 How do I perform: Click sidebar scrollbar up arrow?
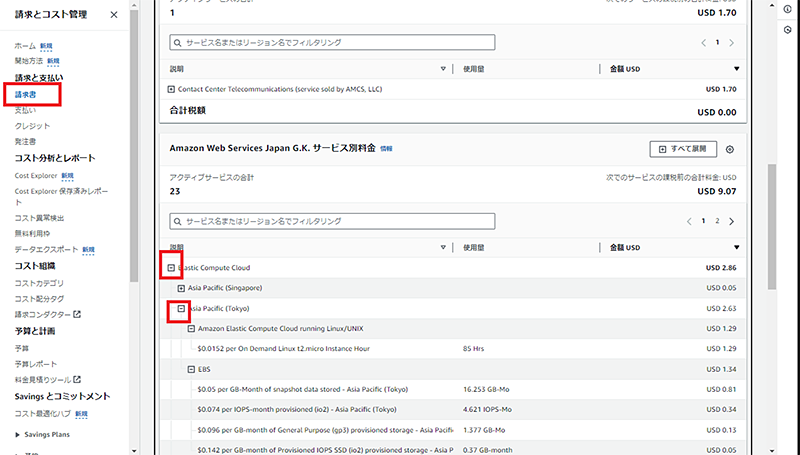[x=134, y=5]
